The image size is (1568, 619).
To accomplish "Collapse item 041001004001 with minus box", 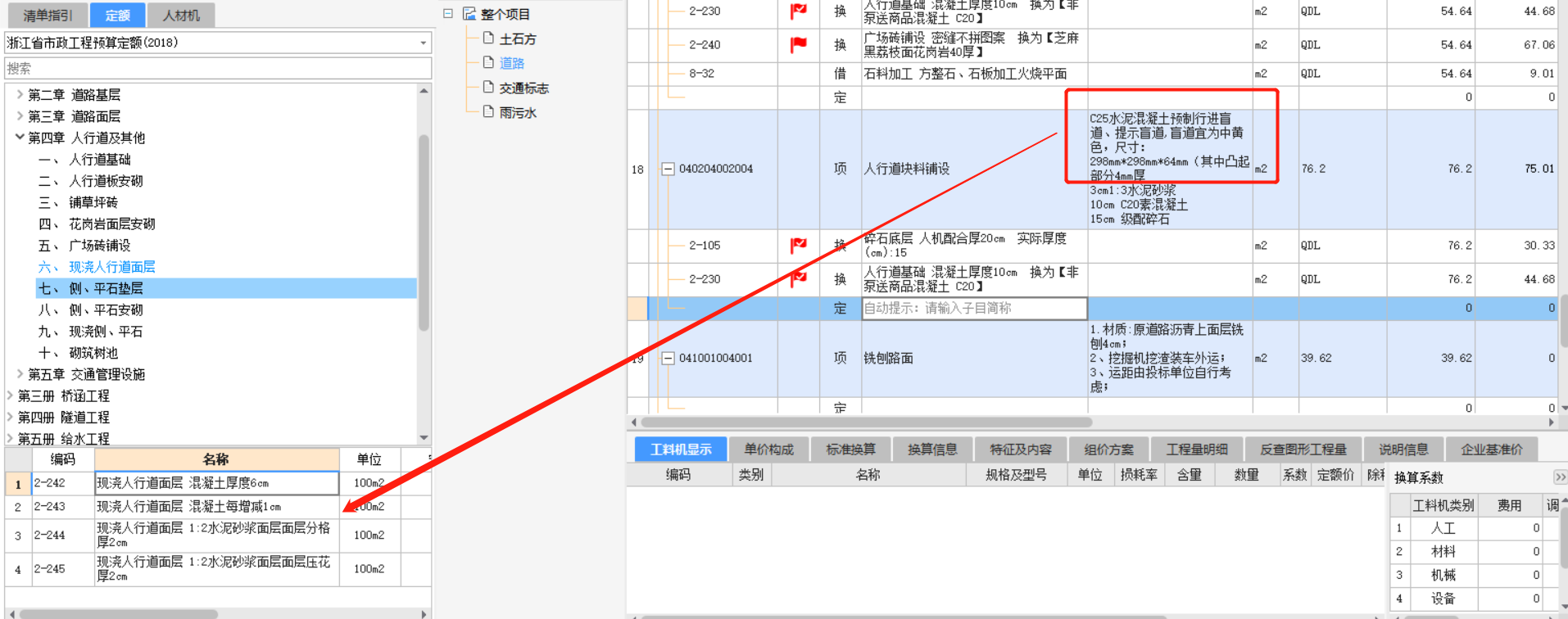I will pyautogui.click(x=668, y=358).
